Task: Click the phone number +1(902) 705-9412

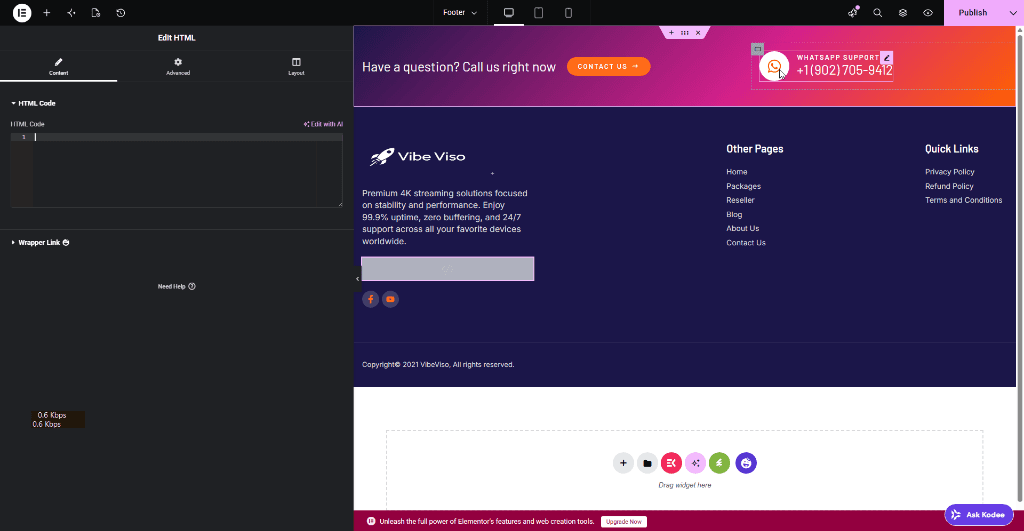Action: point(844,71)
